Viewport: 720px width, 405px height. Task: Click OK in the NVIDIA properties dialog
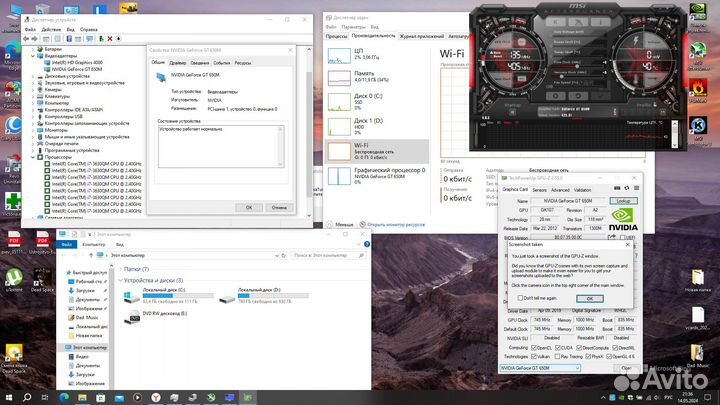pos(249,208)
